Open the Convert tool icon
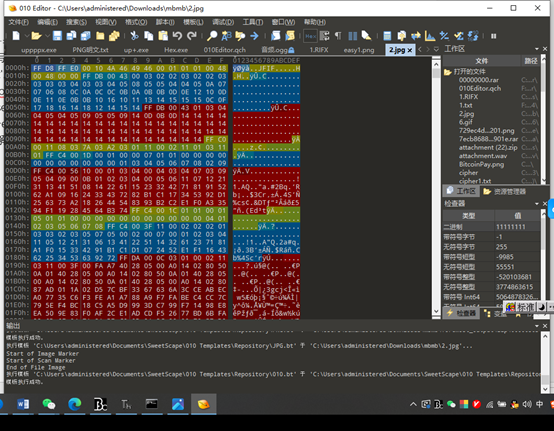The height and width of the screenshot is (431, 554). coord(416,36)
